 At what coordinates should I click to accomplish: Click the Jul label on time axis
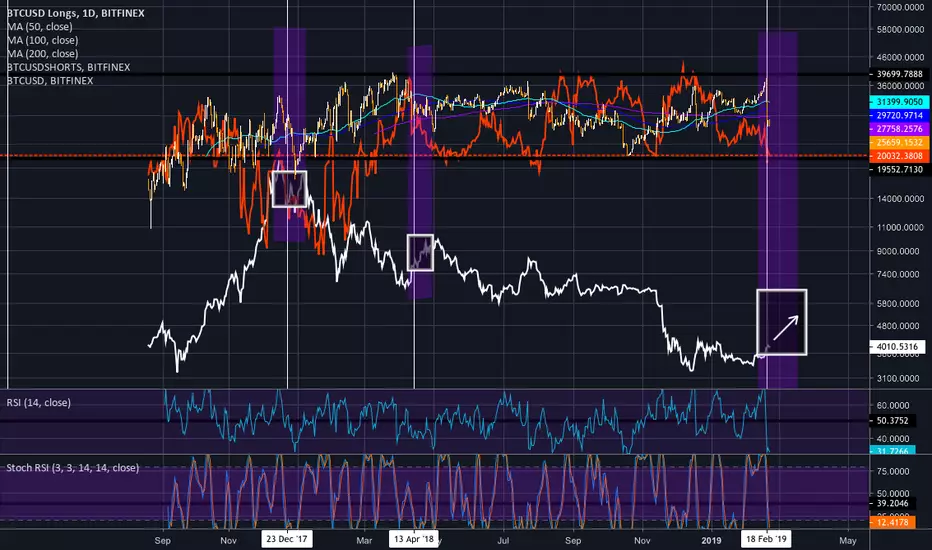click(x=503, y=540)
